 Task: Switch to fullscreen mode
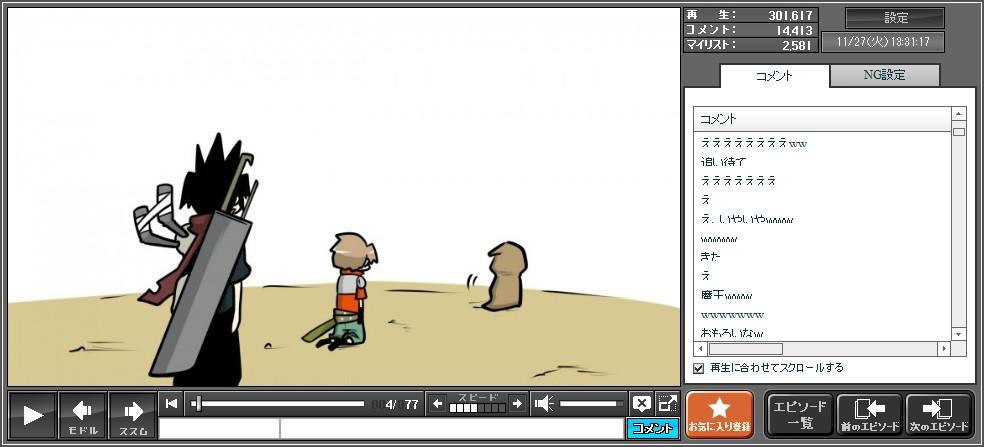(x=667, y=404)
